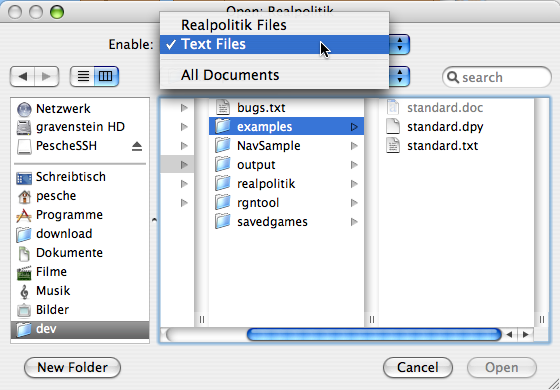Image resolution: width=560 pixels, height=390 pixels.
Task: Expand examples folder disclosure arrow
Action: tap(354, 127)
